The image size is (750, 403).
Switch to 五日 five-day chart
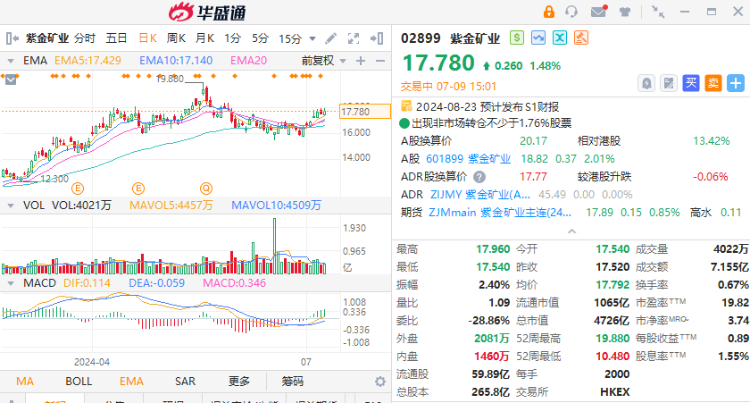[116, 38]
